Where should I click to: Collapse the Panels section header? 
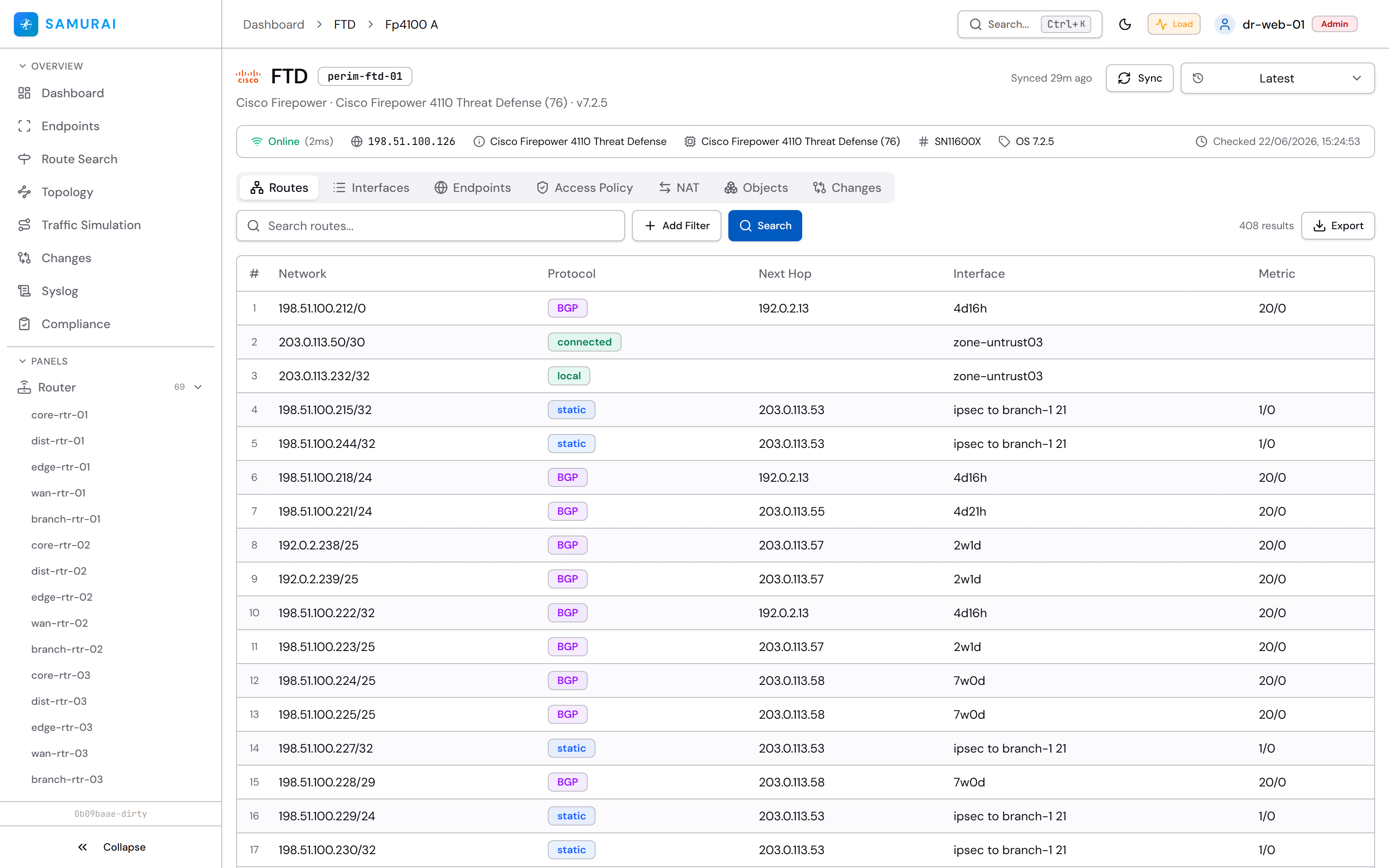point(43,361)
